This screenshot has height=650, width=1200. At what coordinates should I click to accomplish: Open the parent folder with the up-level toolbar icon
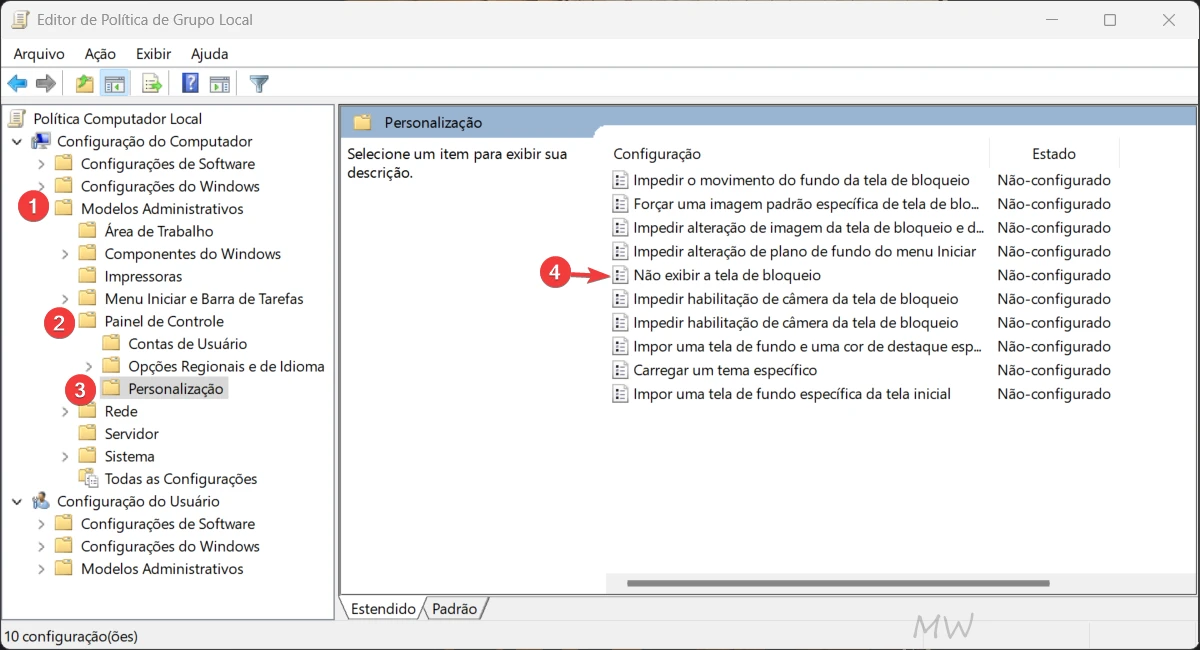(84, 83)
